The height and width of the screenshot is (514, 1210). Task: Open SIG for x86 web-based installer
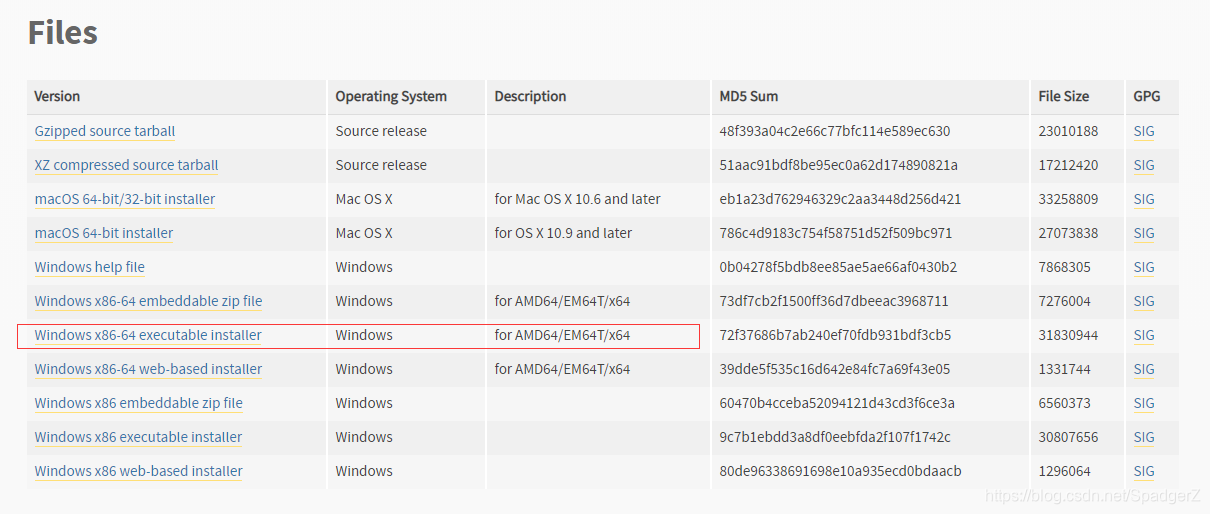1144,471
